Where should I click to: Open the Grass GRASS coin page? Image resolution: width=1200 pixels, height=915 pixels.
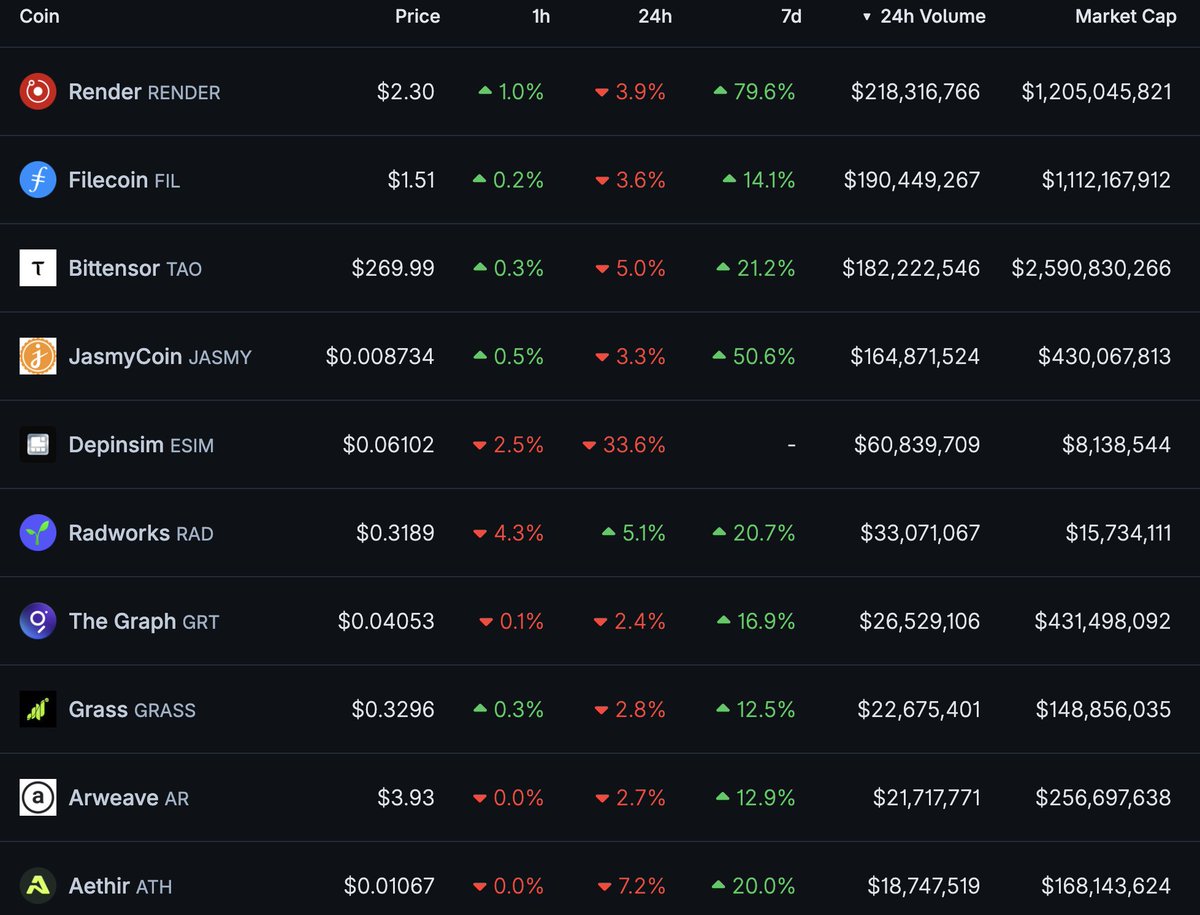click(132, 709)
